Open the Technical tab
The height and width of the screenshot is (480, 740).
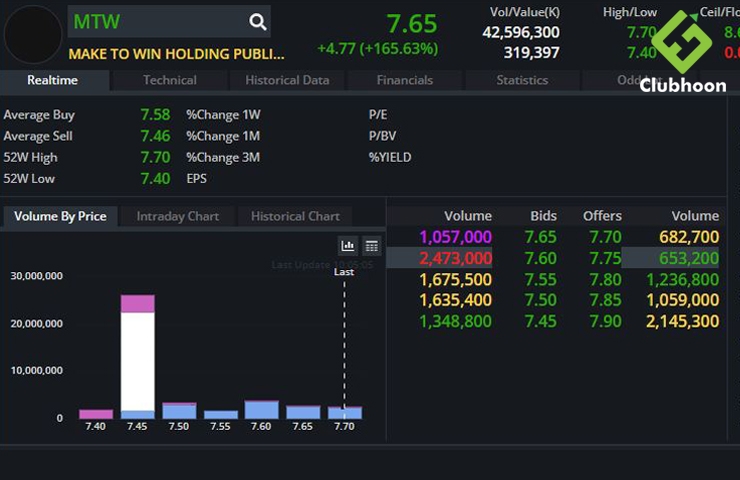point(170,80)
